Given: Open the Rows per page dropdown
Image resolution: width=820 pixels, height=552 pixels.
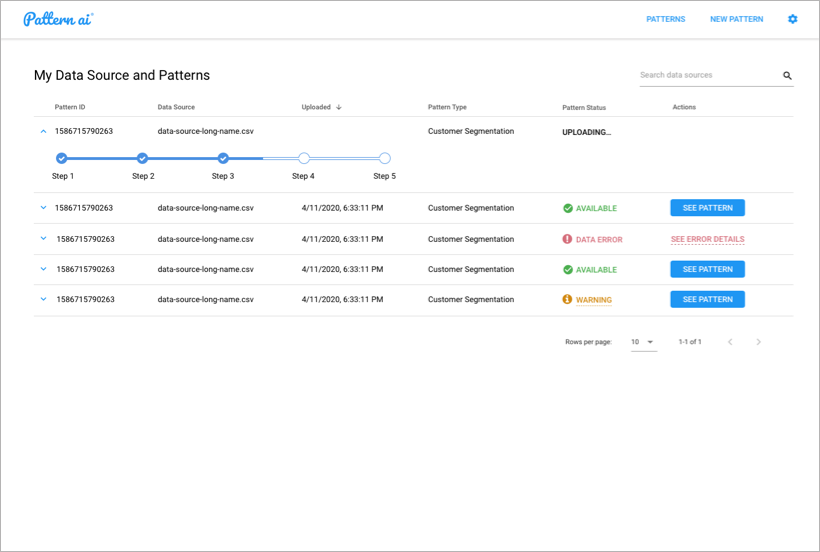Looking at the screenshot, I should (643, 342).
